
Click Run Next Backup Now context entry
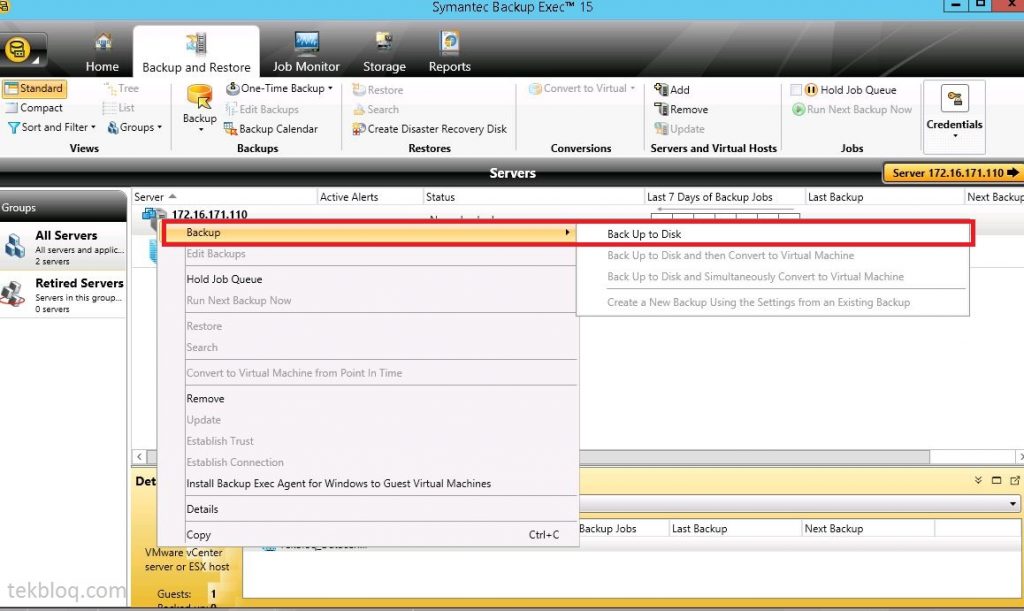[x=238, y=301]
